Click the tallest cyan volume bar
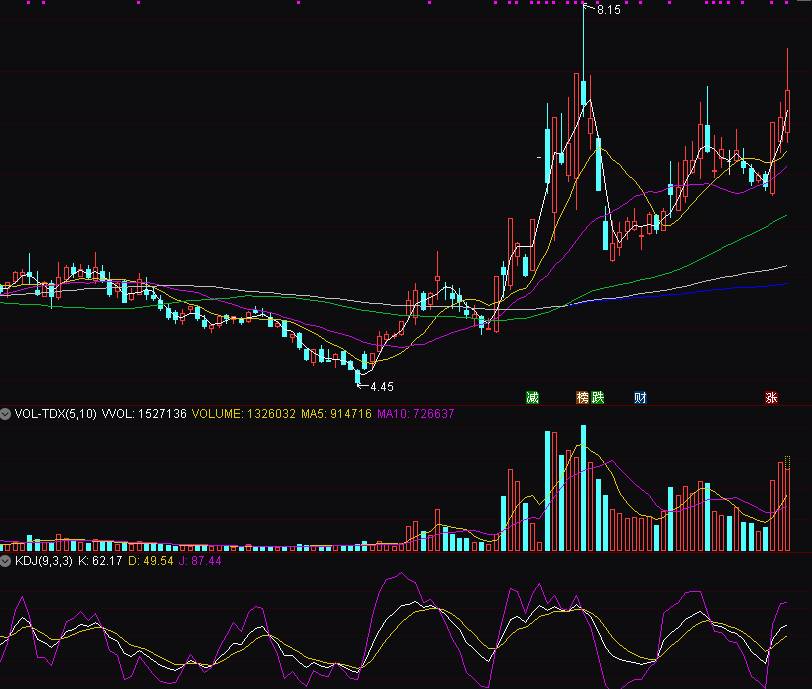Screen dimensions: 812x689 (x=583, y=488)
